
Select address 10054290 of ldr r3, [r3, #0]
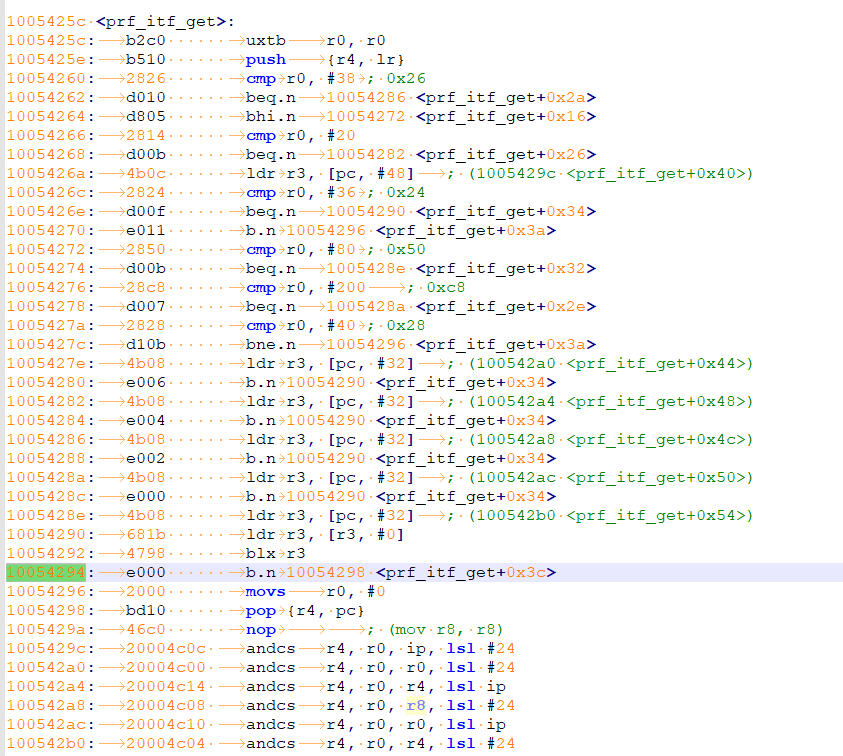click(46, 534)
